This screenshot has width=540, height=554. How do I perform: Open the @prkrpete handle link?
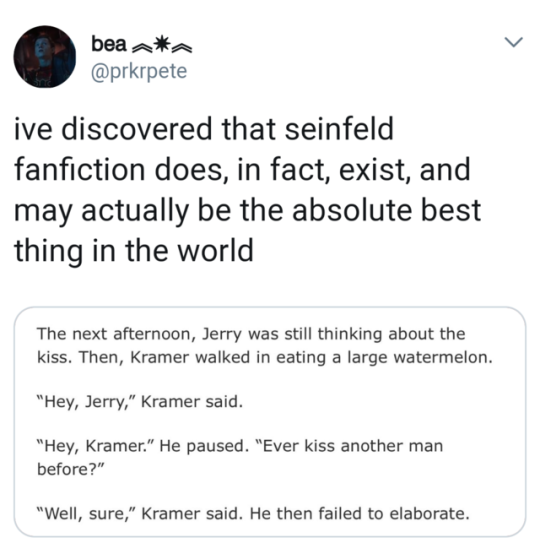[139, 71]
